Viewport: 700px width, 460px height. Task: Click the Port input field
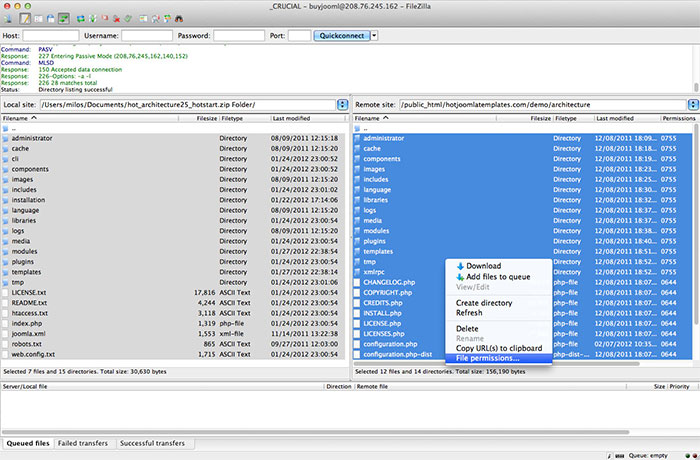pos(299,36)
